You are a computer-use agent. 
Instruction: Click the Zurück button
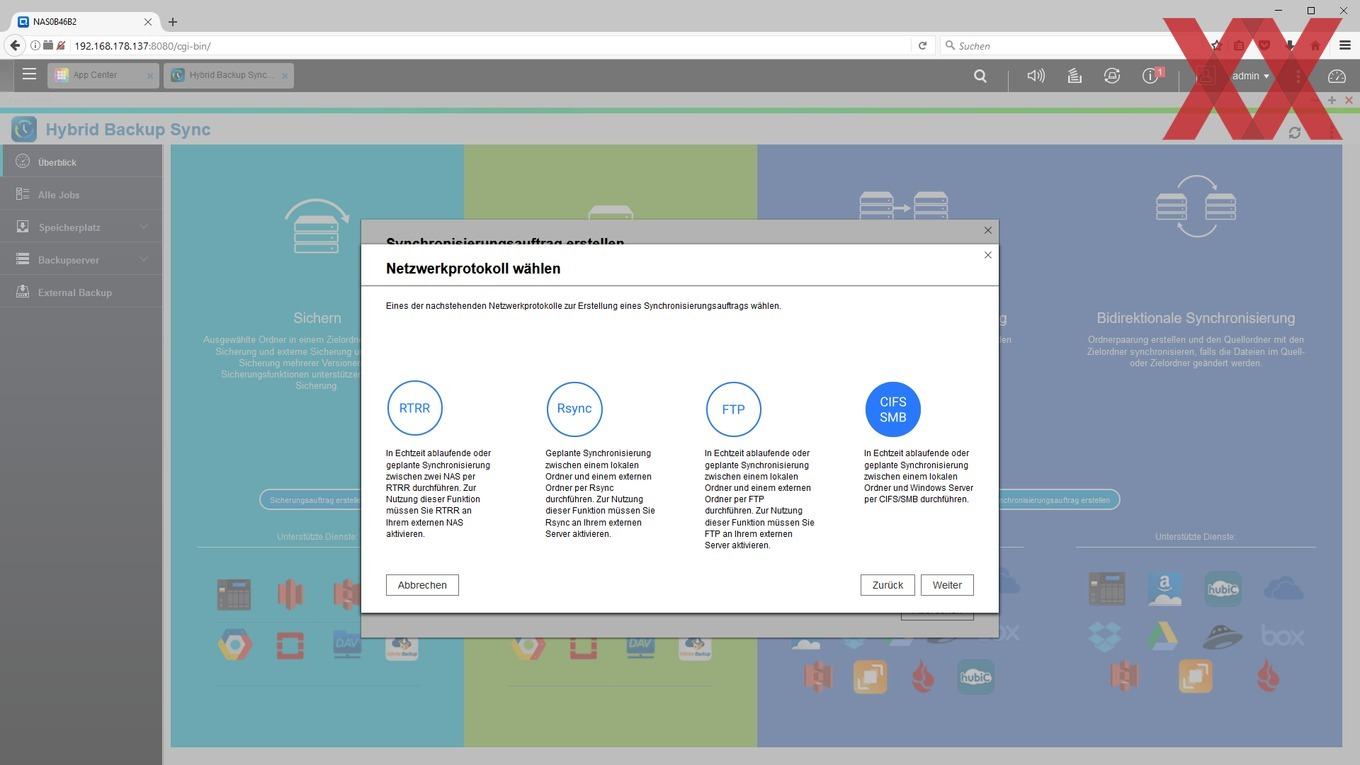click(887, 585)
